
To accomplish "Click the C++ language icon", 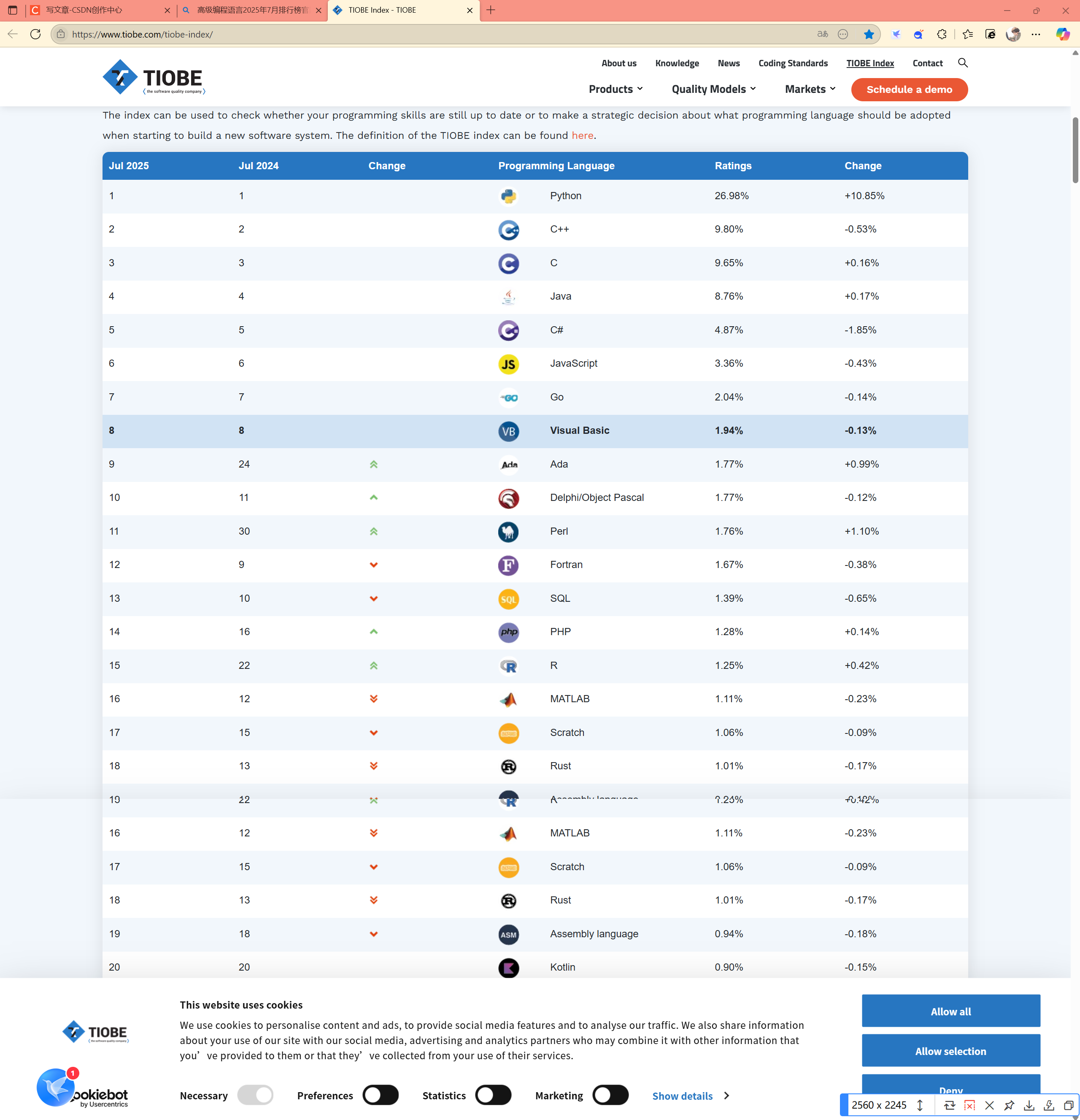I will [x=508, y=230].
